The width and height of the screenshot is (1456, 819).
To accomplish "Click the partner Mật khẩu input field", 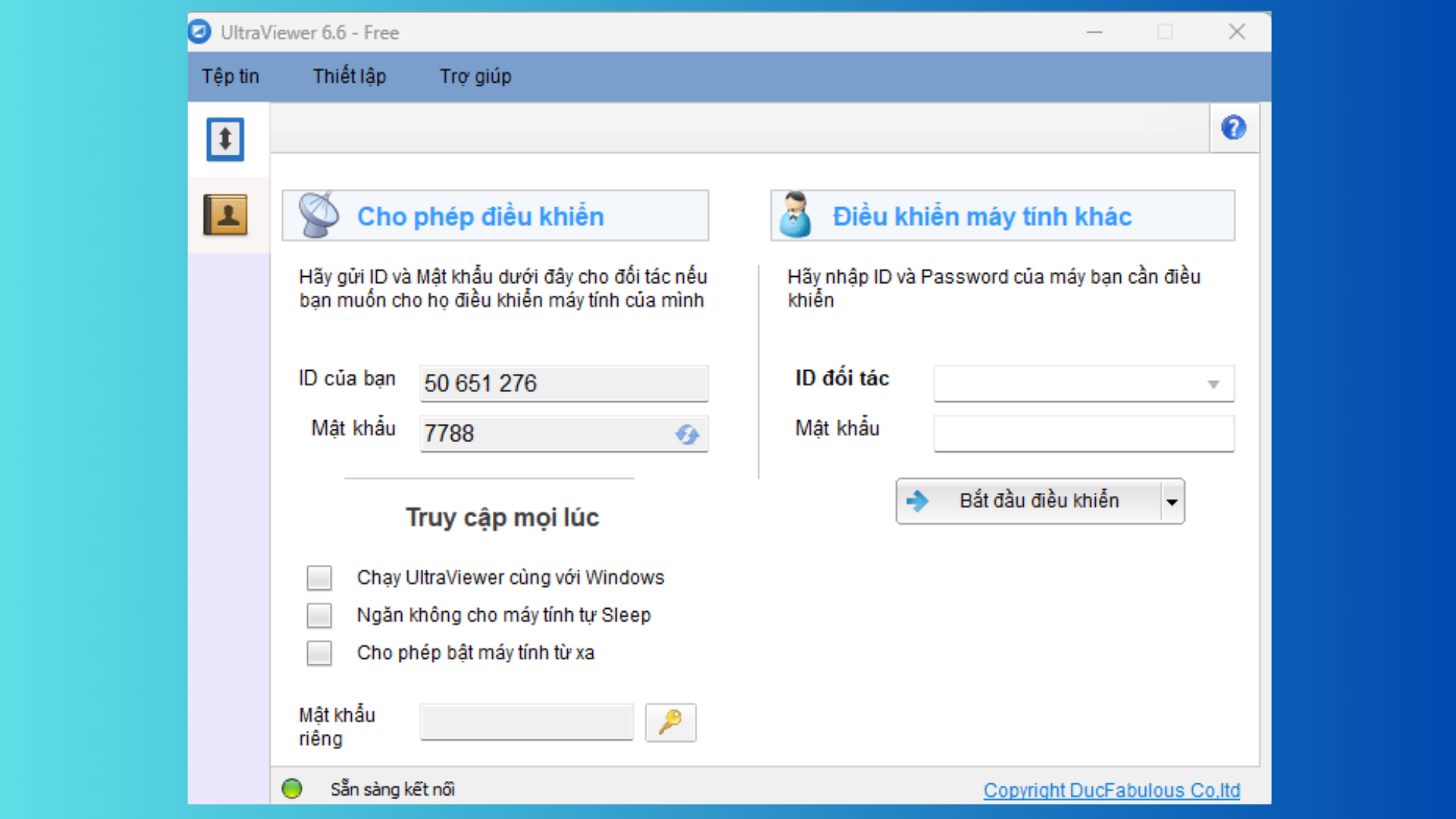I will click(x=1084, y=434).
